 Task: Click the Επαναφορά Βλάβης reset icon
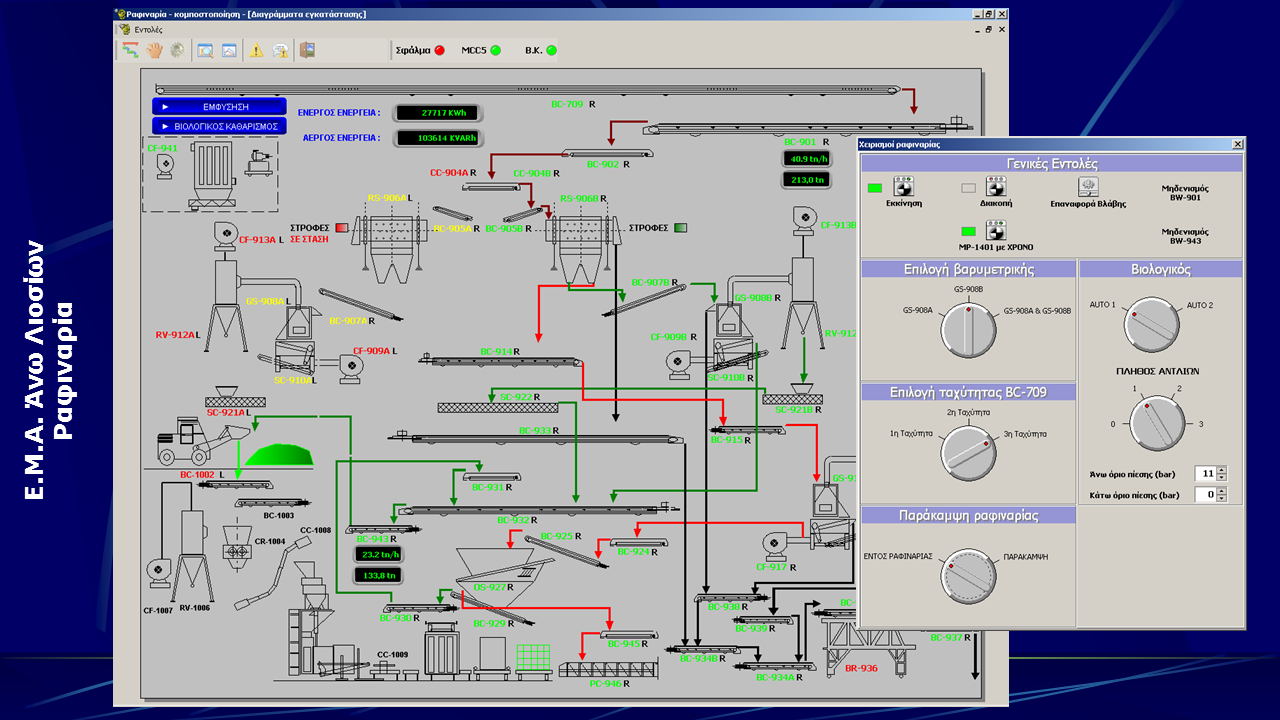(x=1088, y=187)
